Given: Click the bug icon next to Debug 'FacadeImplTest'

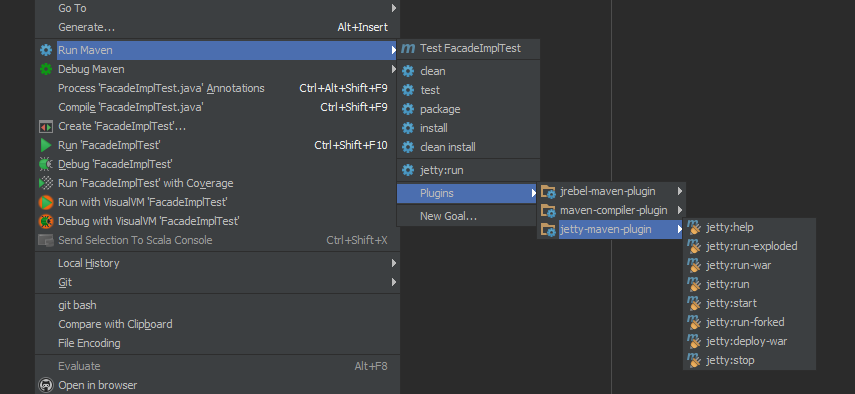Looking at the screenshot, I should pyautogui.click(x=46, y=164).
